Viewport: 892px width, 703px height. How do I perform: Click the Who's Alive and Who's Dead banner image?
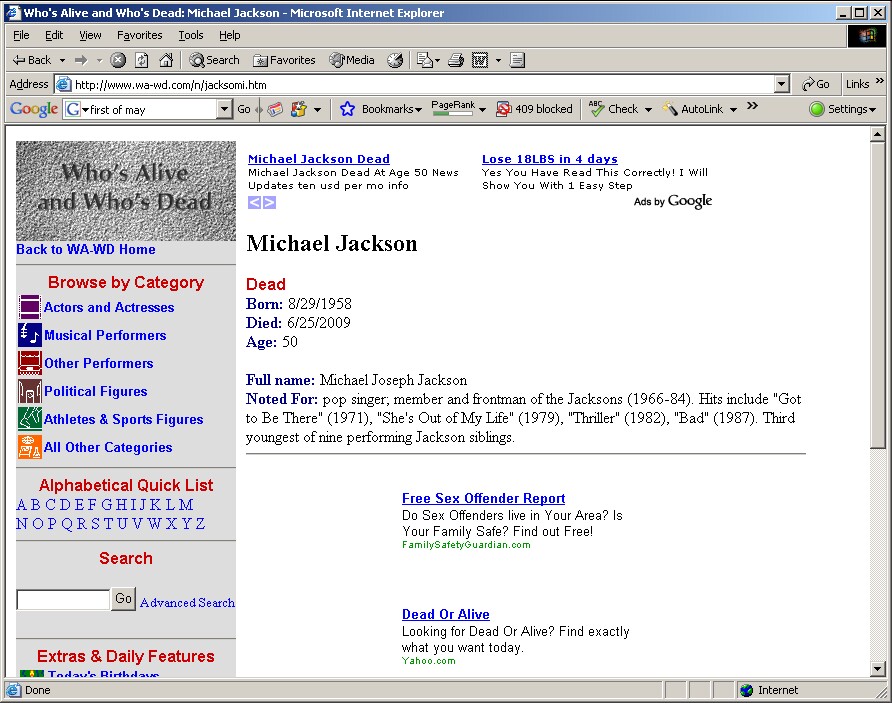[126, 191]
